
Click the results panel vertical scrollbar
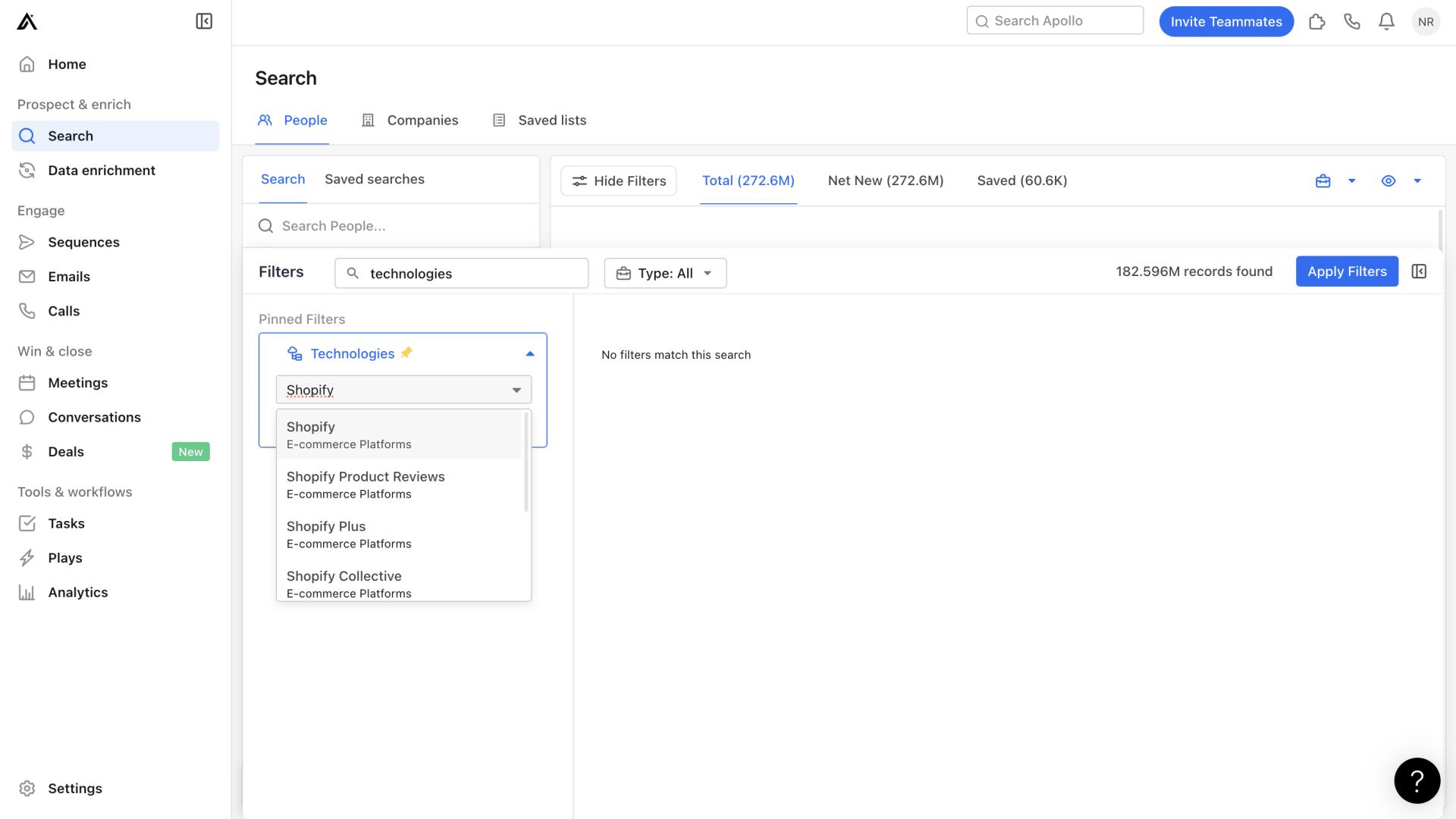[x=1440, y=229]
